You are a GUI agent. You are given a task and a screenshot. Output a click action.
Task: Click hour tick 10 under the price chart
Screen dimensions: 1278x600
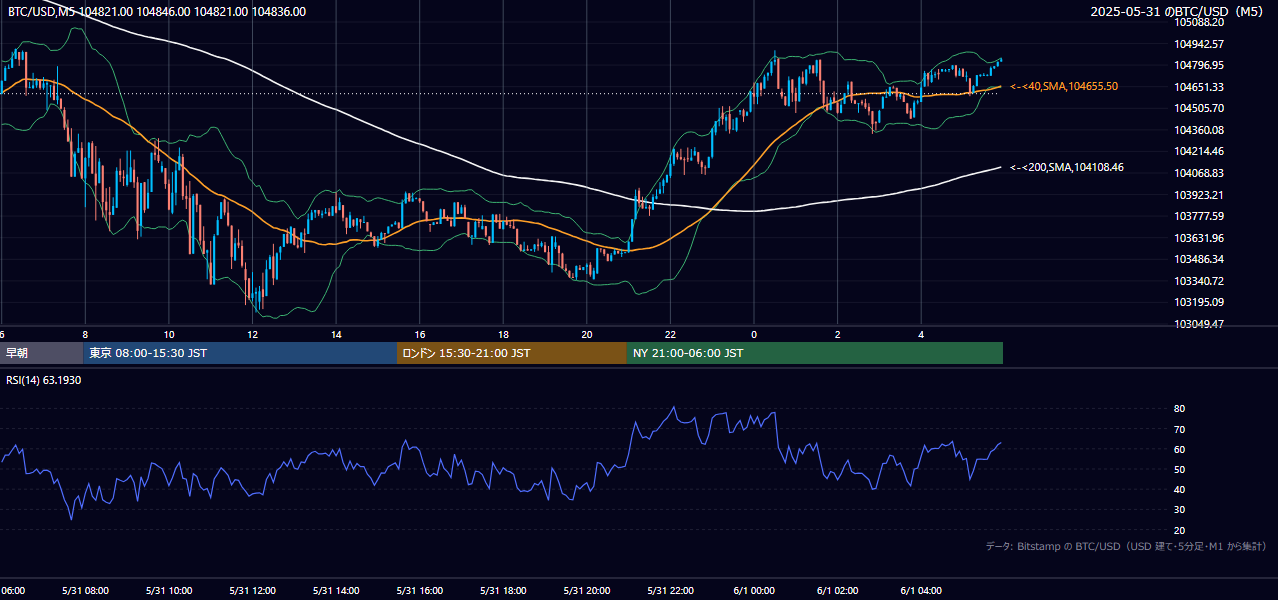[x=169, y=334]
